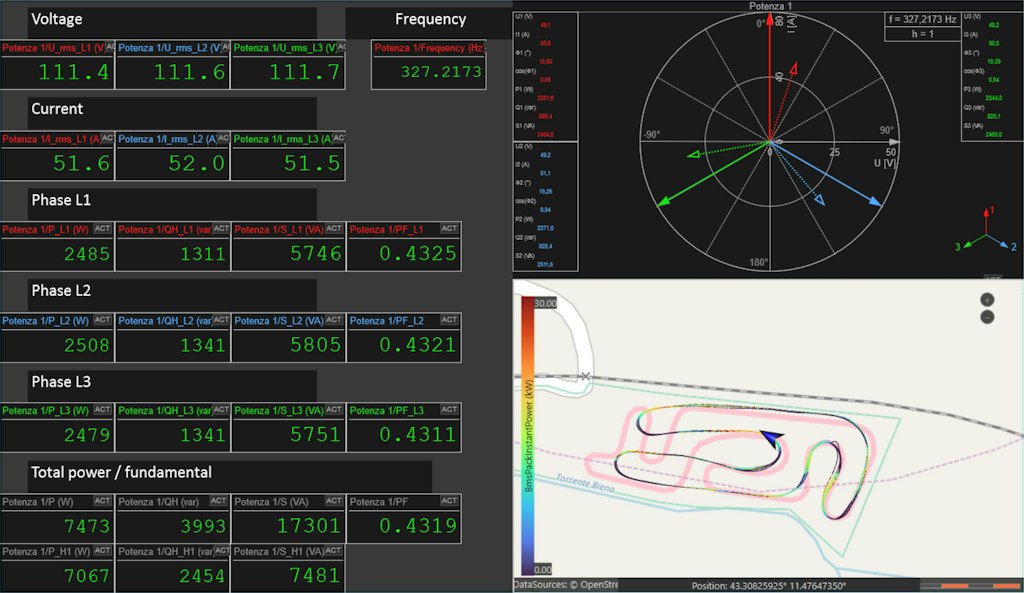Click the 1-2-3 phase axis legend icon
Screen dimensions: 1024x593
986,229
